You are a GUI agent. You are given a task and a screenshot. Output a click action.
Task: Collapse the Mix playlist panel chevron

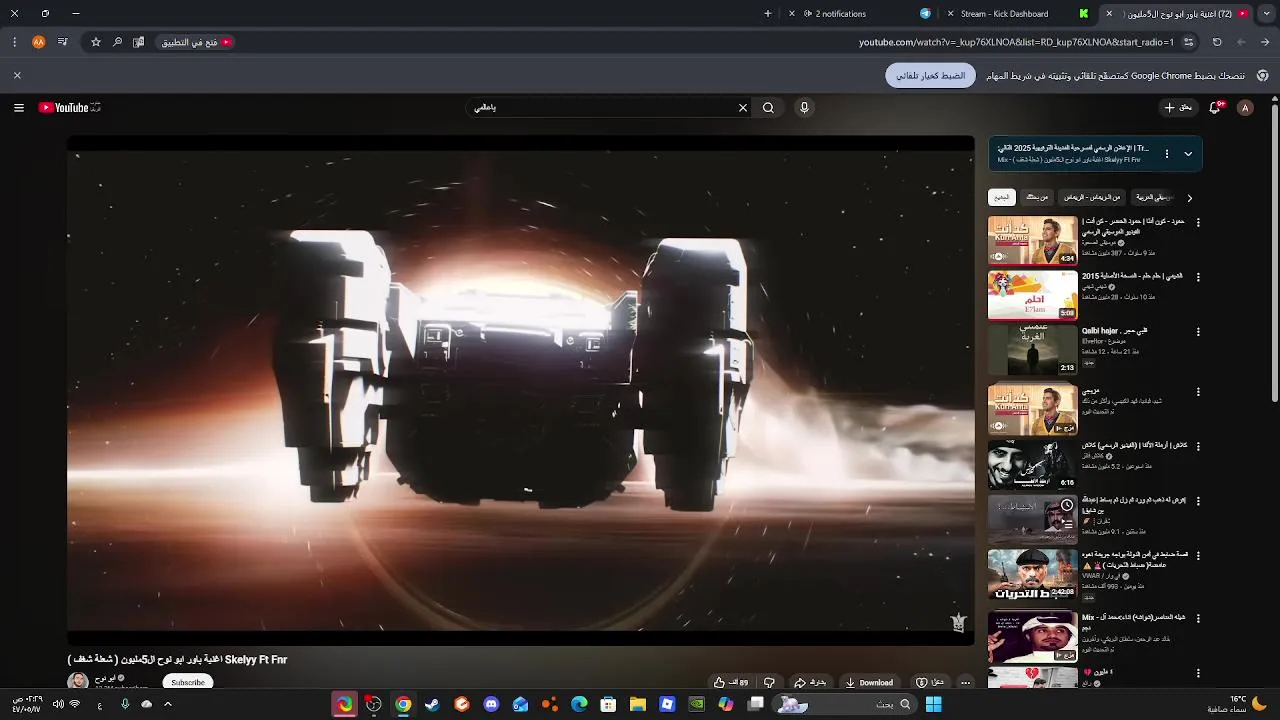(x=1188, y=154)
